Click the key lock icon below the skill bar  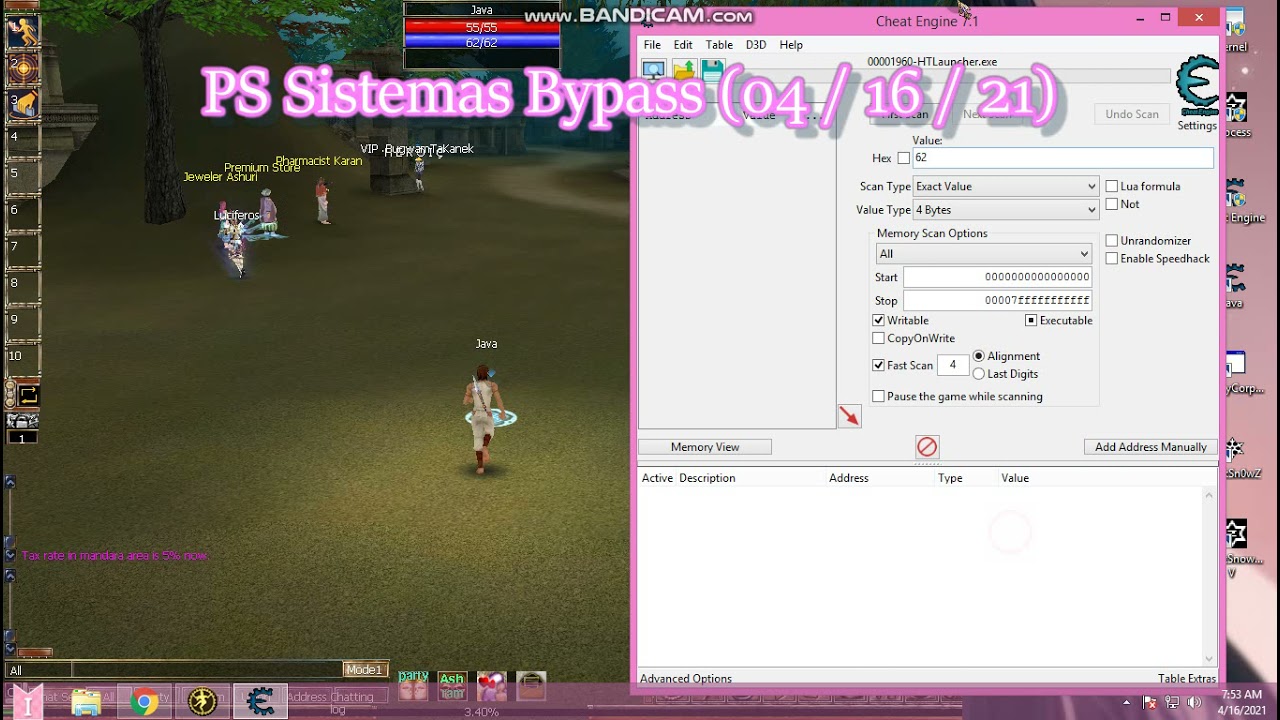[x=22, y=421]
